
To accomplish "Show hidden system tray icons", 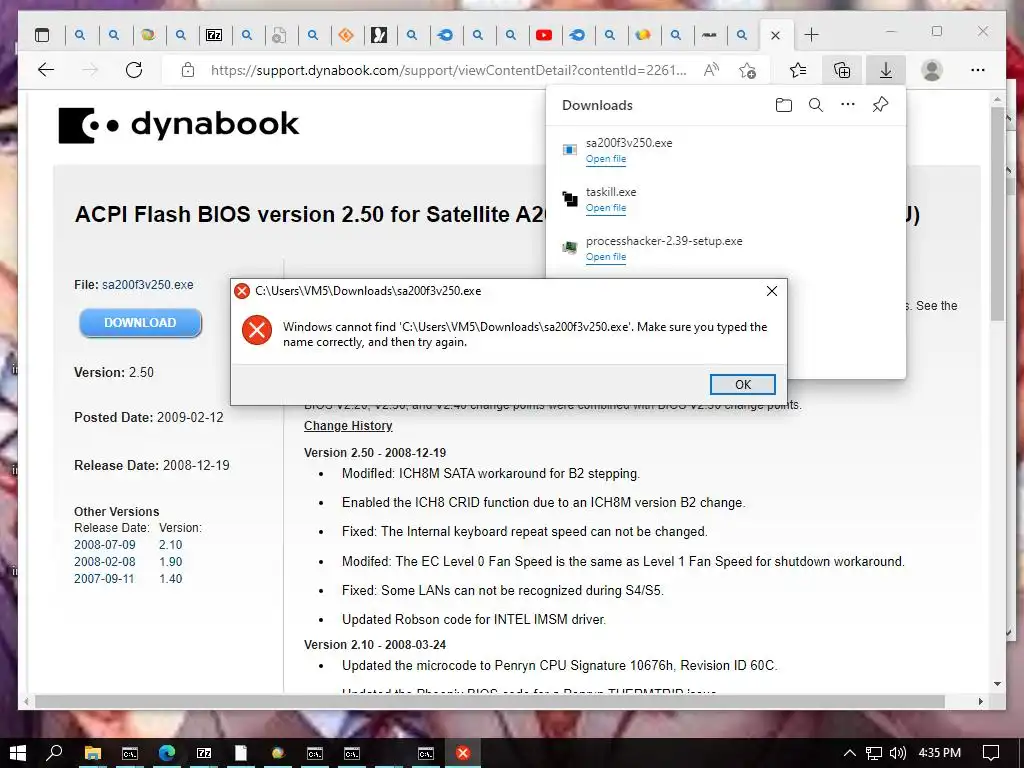I will [x=850, y=753].
